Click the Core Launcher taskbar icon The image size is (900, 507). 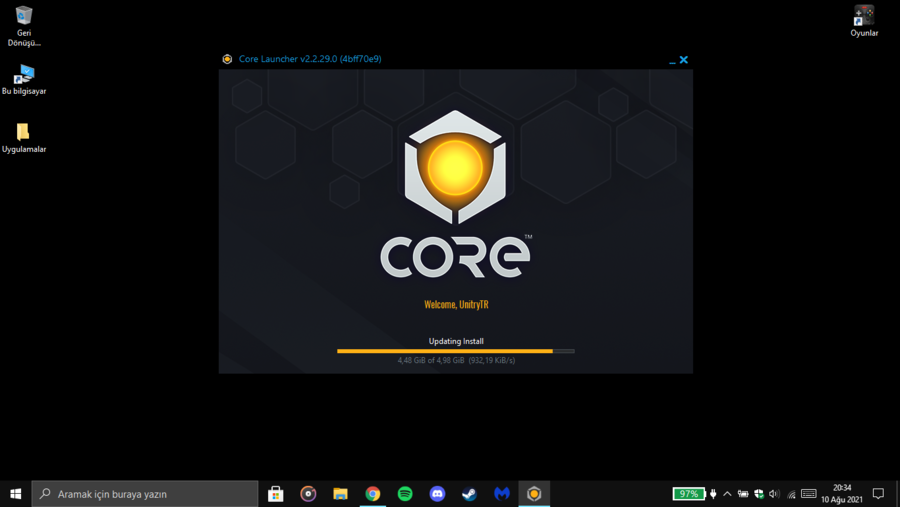(534, 494)
